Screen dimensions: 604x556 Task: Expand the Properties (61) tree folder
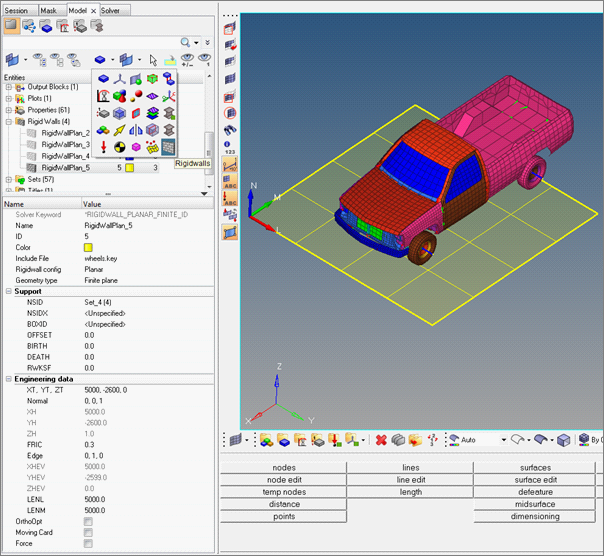(x=8, y=110)
